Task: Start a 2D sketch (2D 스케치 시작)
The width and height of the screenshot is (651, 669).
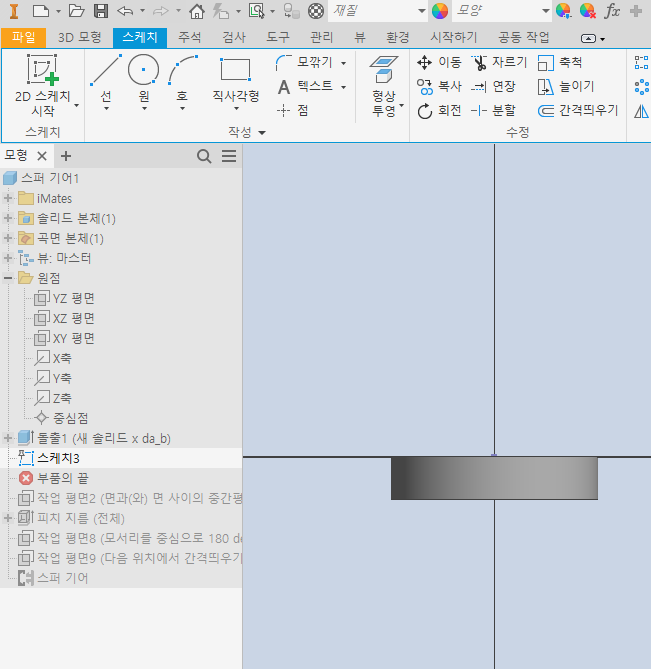Action: click(43, 85)
